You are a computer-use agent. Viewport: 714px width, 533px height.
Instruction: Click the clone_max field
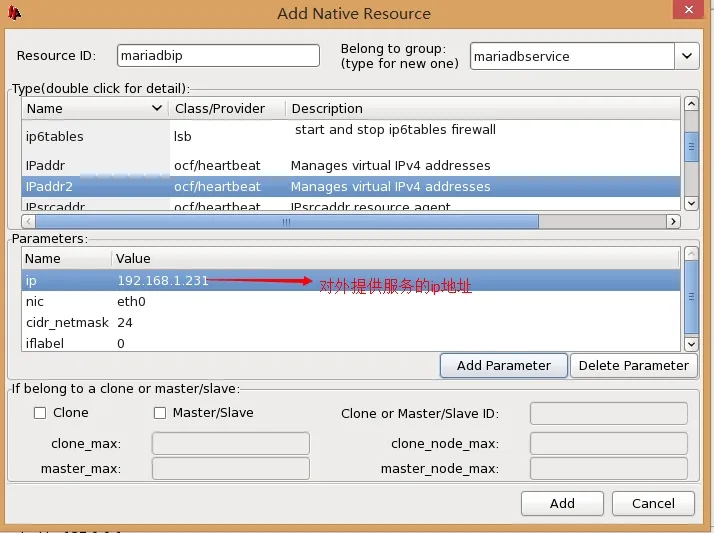click(x=231, y=443)
